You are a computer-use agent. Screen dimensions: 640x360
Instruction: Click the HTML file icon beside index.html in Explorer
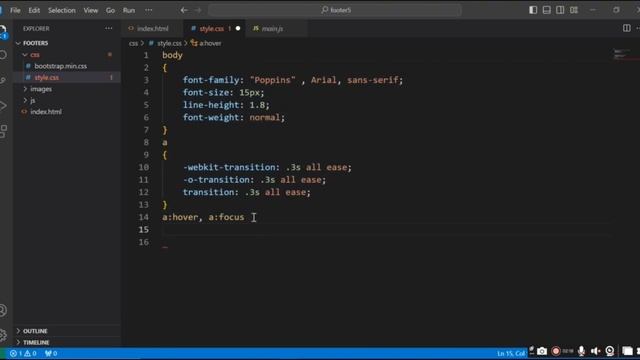[x=24, y=112]
